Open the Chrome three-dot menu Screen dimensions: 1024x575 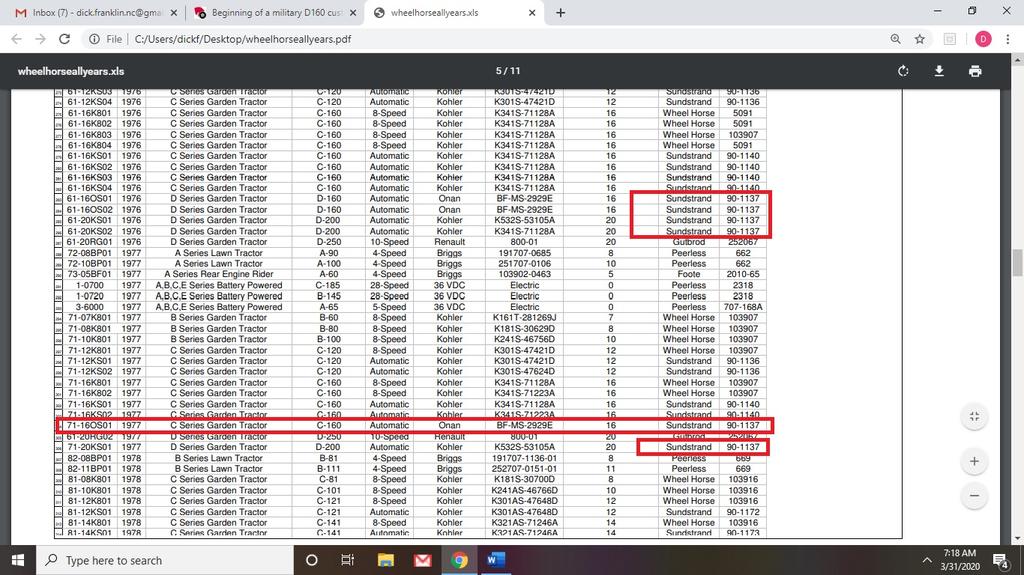click(1009, 39)
